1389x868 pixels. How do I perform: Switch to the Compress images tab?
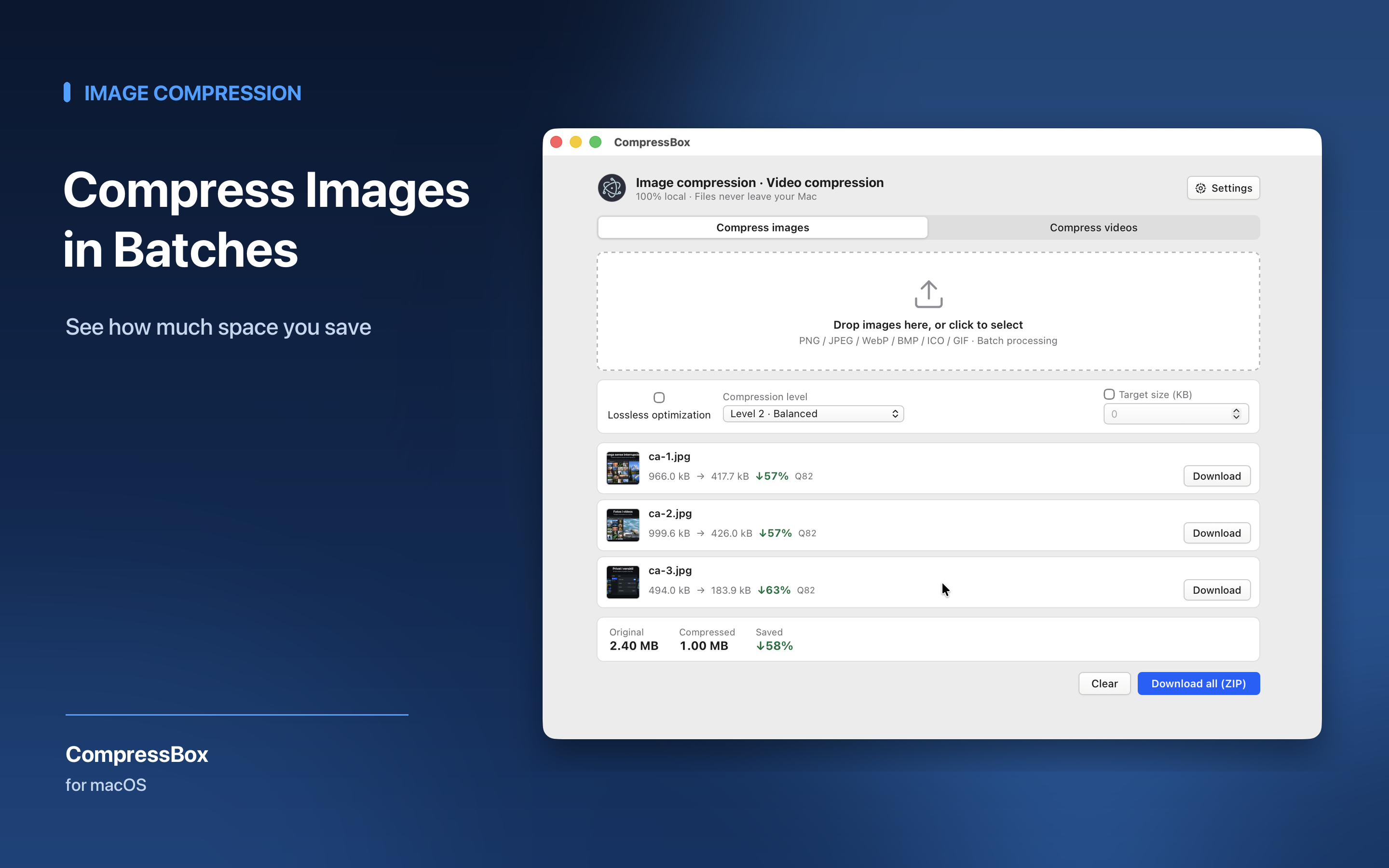[762, 227]
